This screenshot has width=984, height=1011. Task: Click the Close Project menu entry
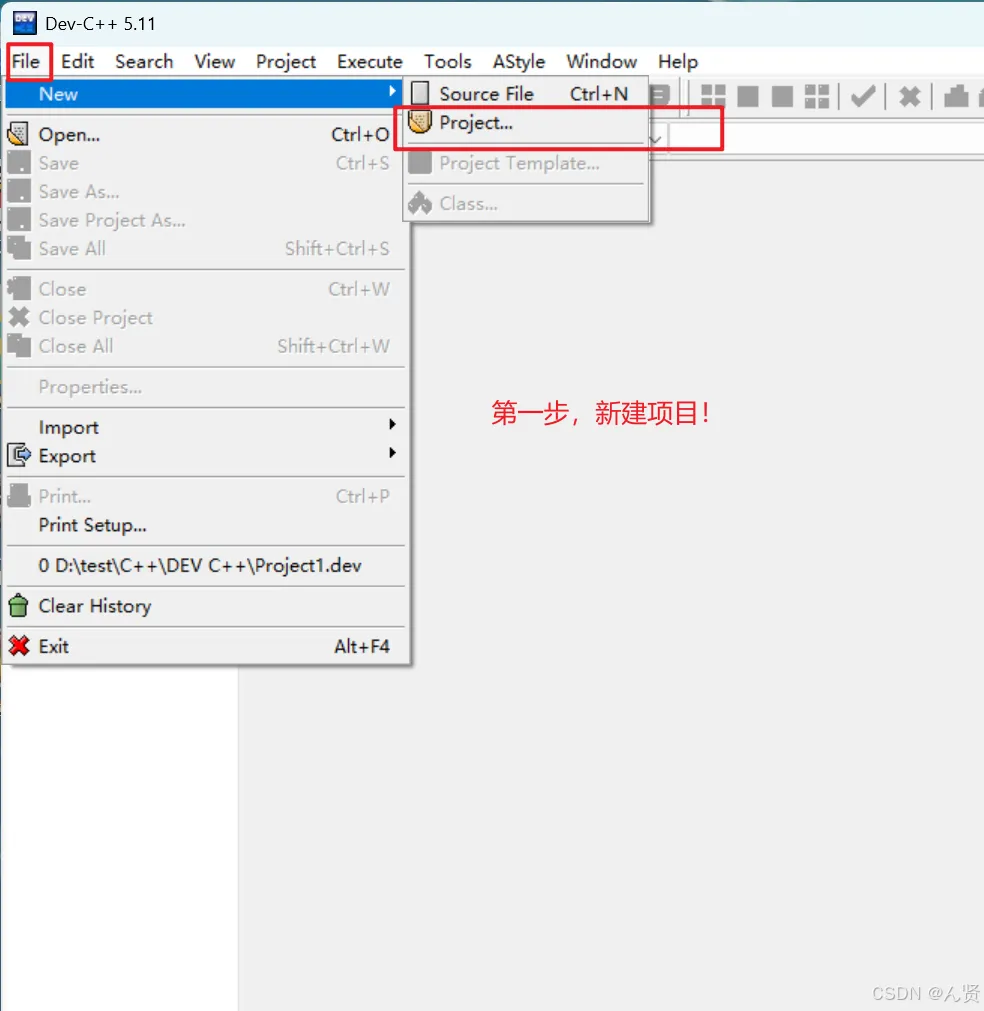[x=204, y=317]
